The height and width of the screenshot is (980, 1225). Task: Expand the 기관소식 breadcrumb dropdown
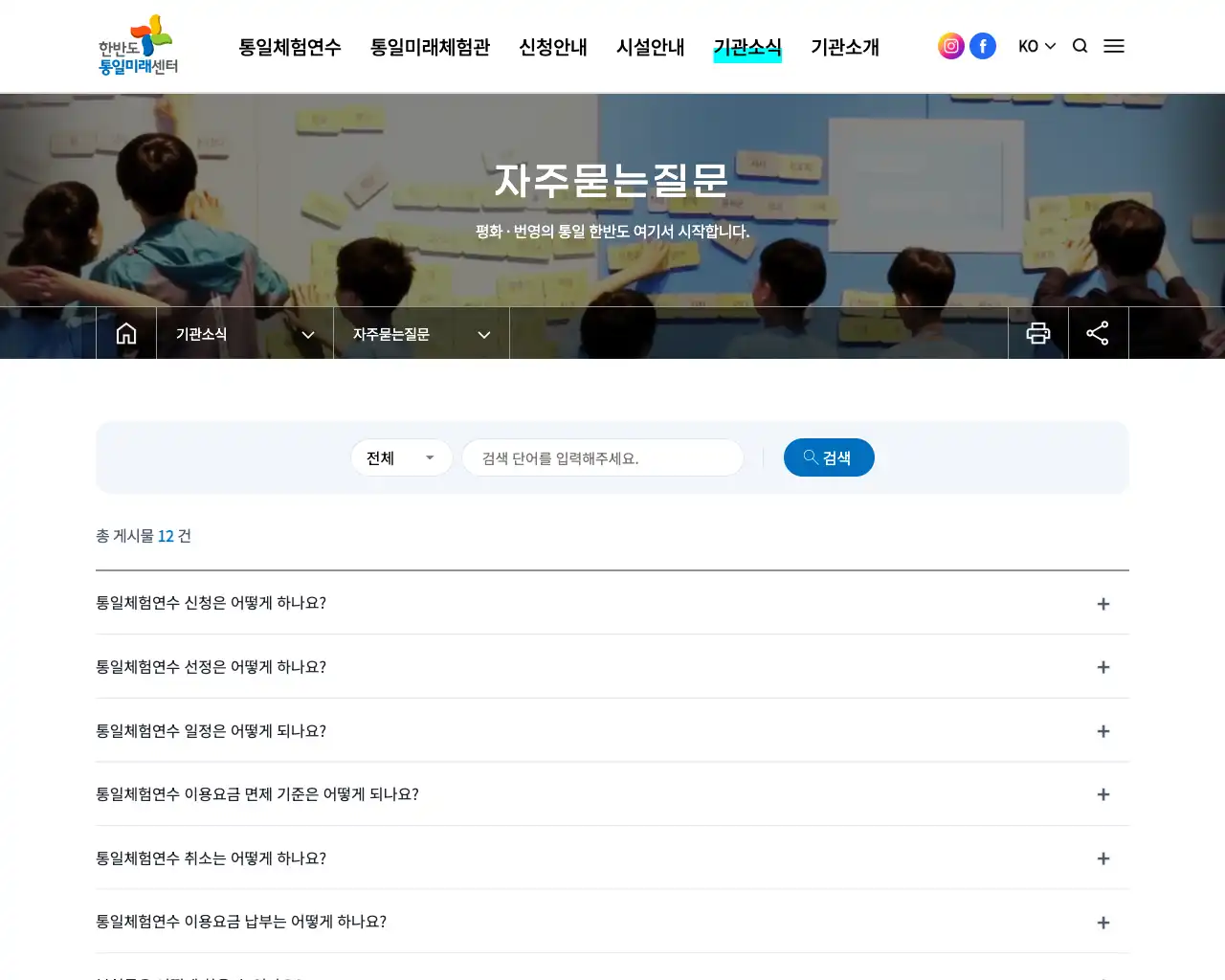pos(244,334)
